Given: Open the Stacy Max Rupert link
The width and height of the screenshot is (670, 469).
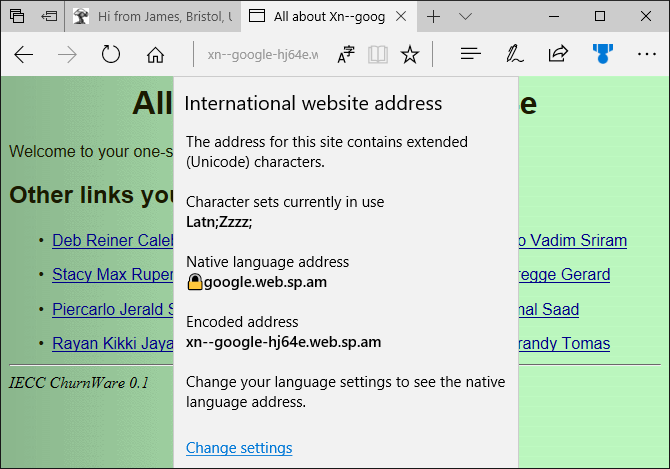Looking at the screenshot, I should point(113,275).
